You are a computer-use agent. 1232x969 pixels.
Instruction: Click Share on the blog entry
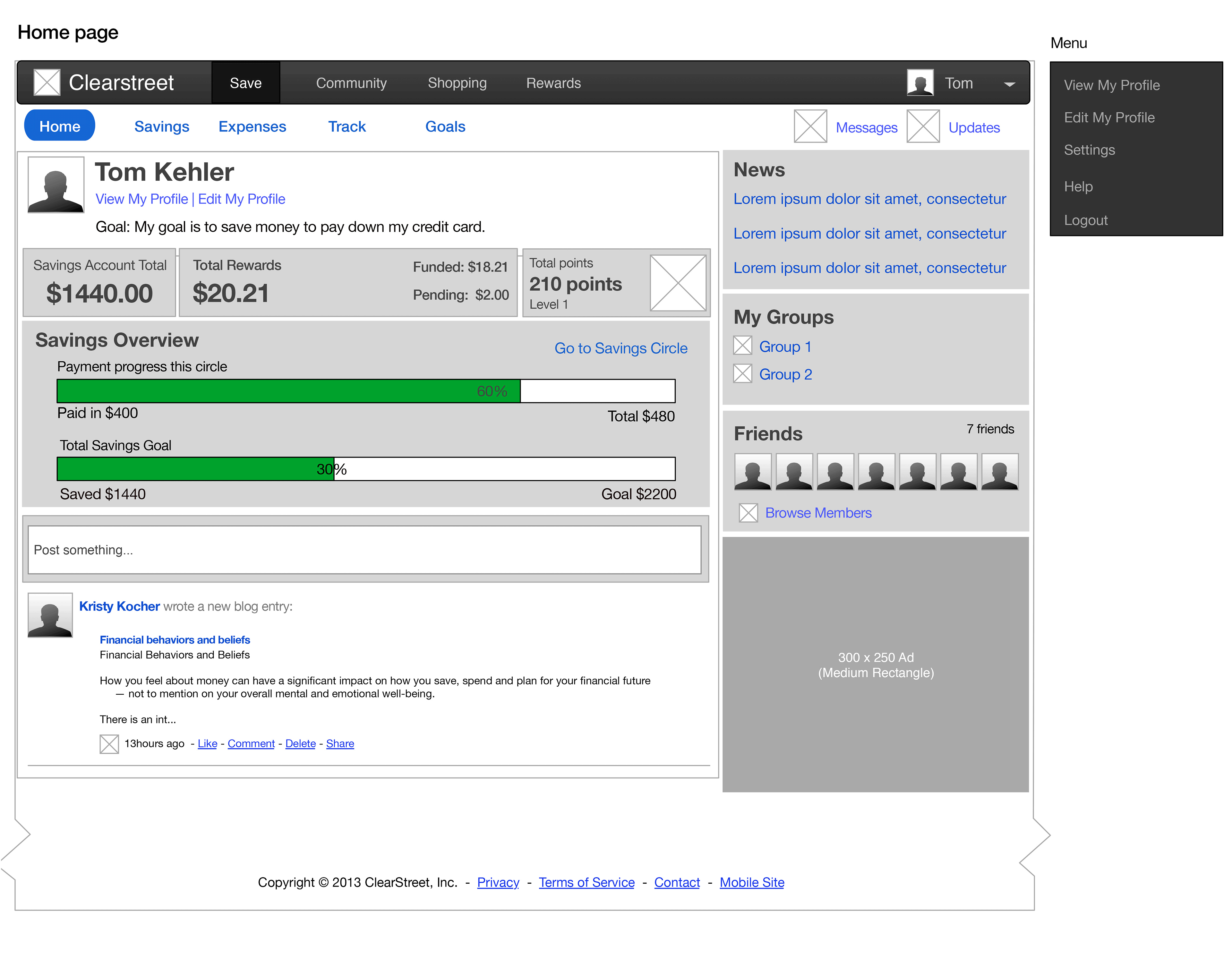[340, 744]
